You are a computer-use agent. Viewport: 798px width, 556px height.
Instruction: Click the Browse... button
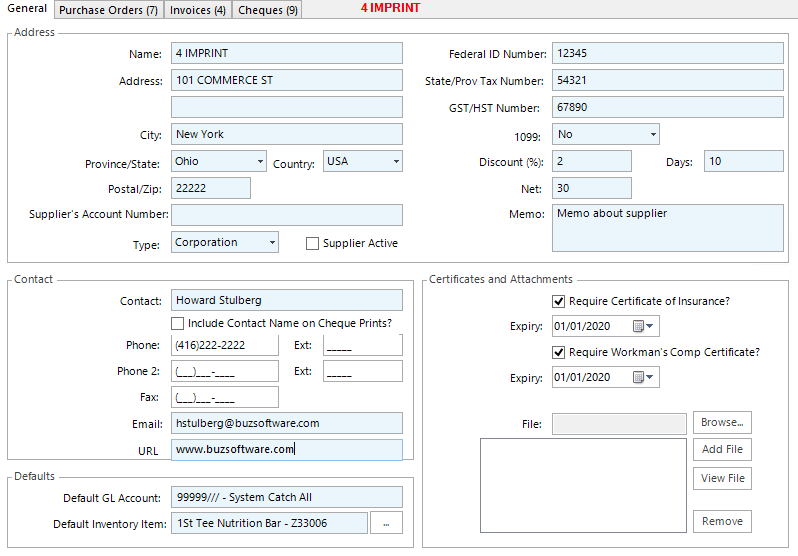[722, 423]
